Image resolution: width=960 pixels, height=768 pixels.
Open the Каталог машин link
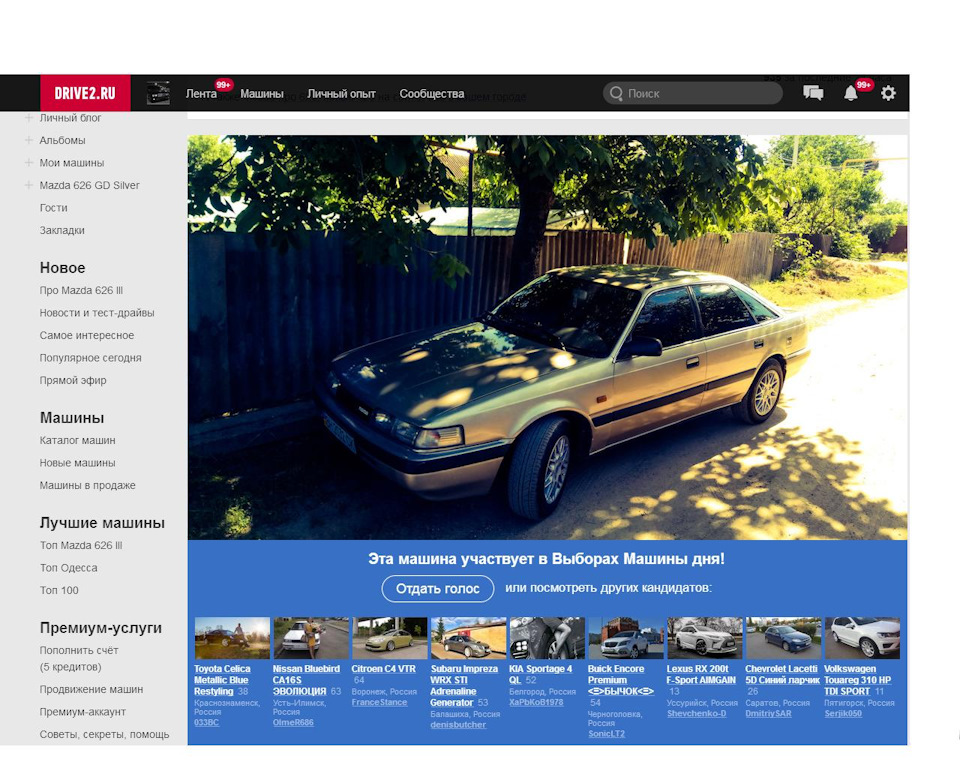(x=78, y=440)
